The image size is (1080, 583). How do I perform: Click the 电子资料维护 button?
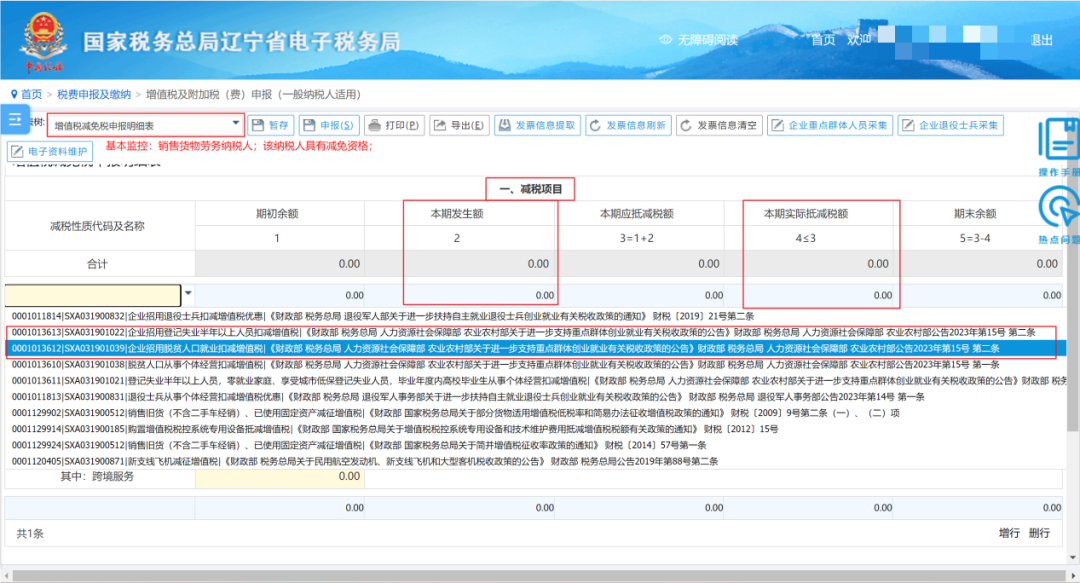point(50,152)
